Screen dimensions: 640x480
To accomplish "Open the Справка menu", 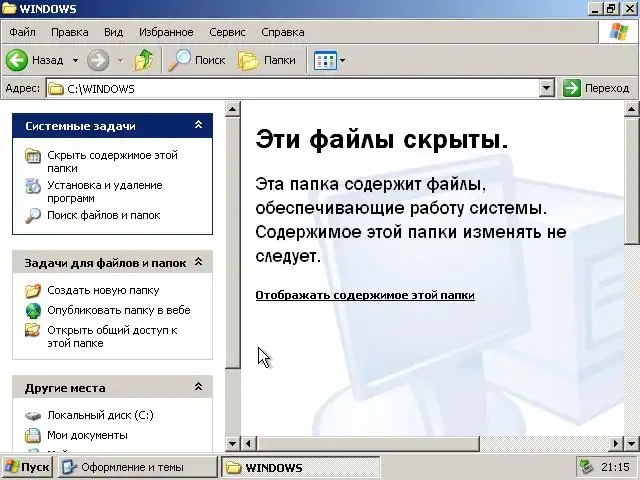I will pos(282,32).
